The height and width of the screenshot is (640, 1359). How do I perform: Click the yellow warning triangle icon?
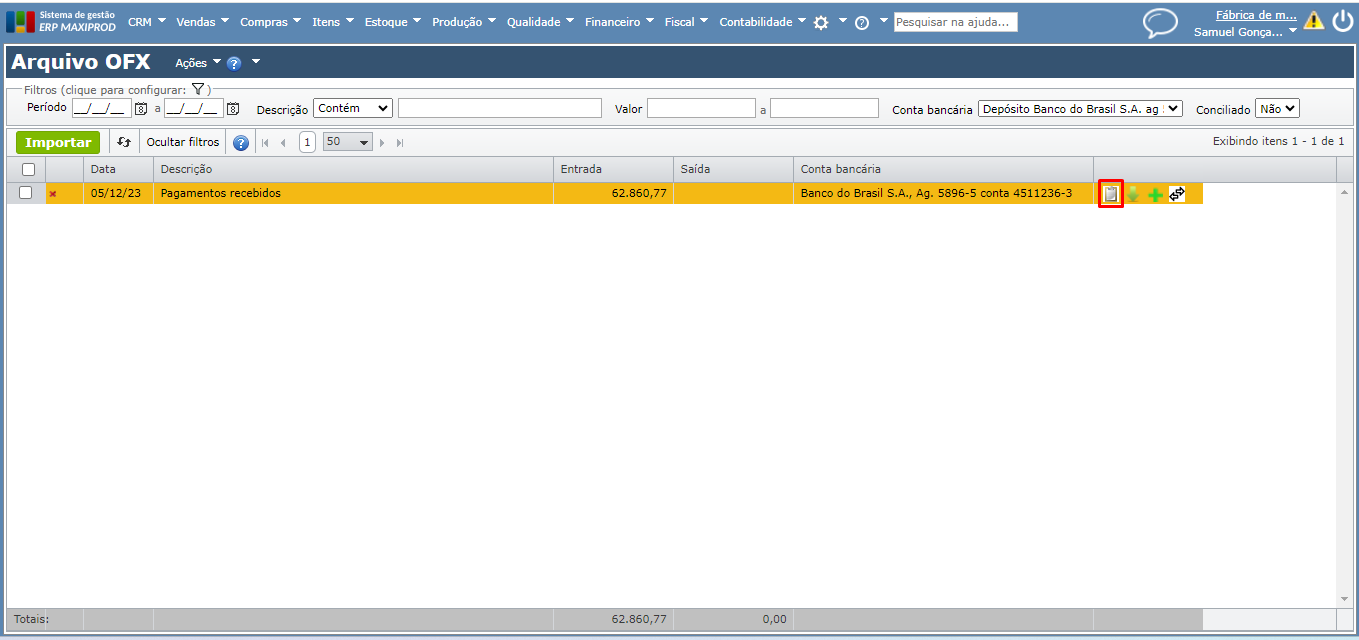tap(1313, 21)
